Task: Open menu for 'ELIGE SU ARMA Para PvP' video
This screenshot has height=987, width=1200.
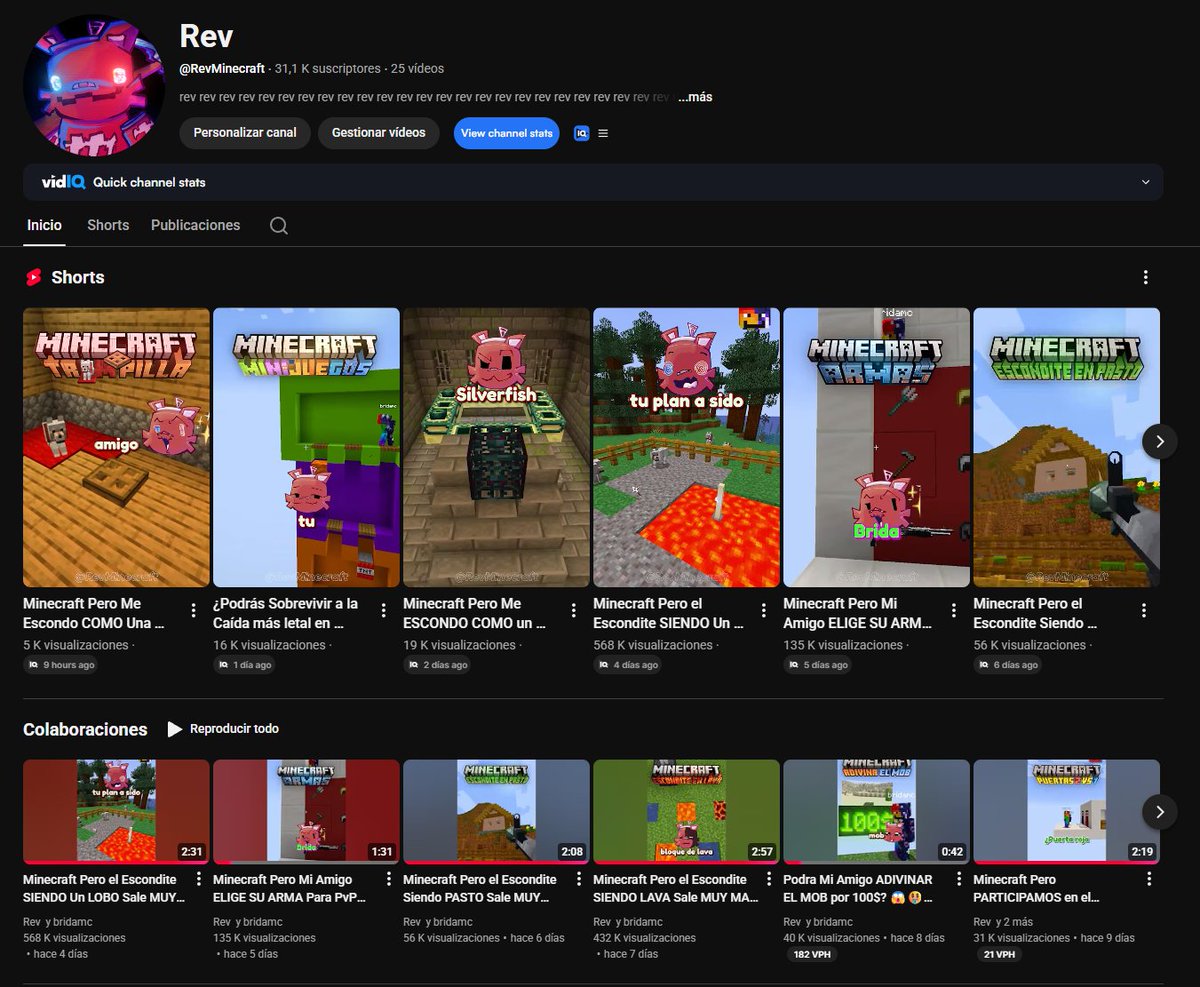Action: coord(388,879)
